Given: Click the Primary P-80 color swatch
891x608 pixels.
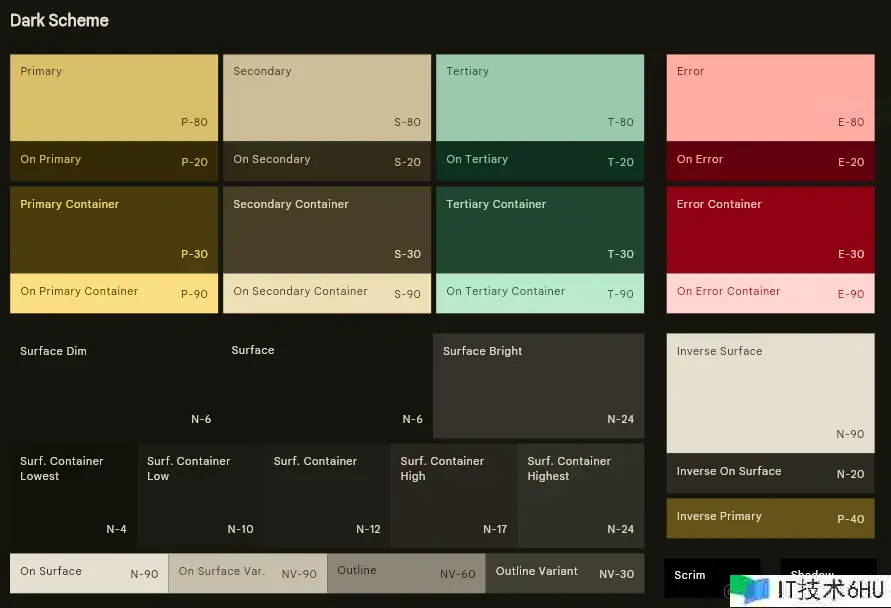Looking at the screenshot, I should [x=114, y=97].
